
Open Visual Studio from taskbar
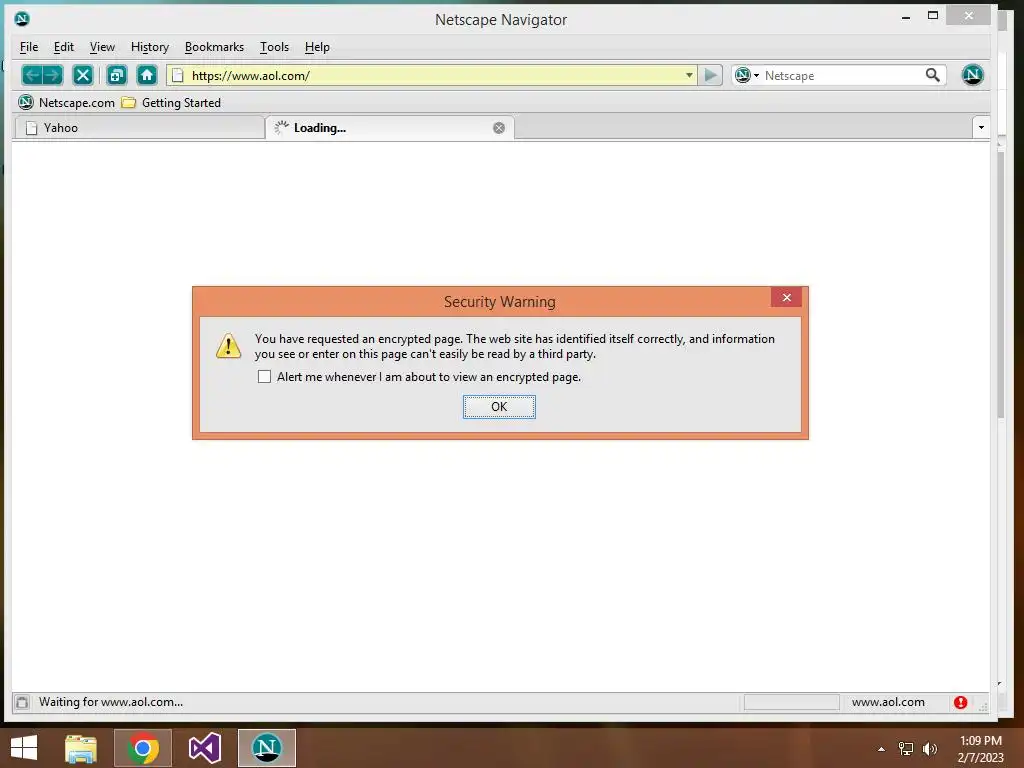[204, 748]
